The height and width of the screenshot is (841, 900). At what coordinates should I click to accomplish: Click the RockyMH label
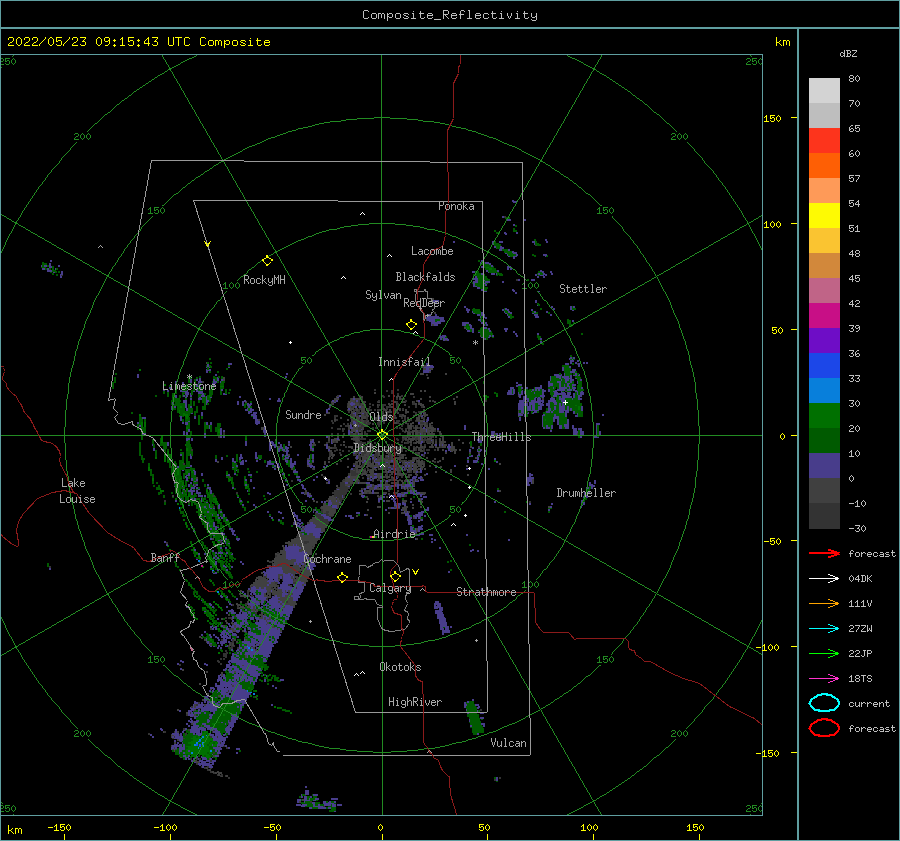(x=264, y=280)
